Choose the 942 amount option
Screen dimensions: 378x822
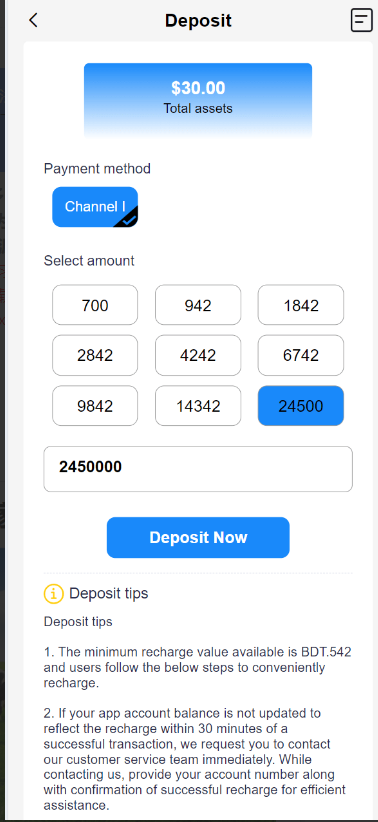click(x=198, y=305)
